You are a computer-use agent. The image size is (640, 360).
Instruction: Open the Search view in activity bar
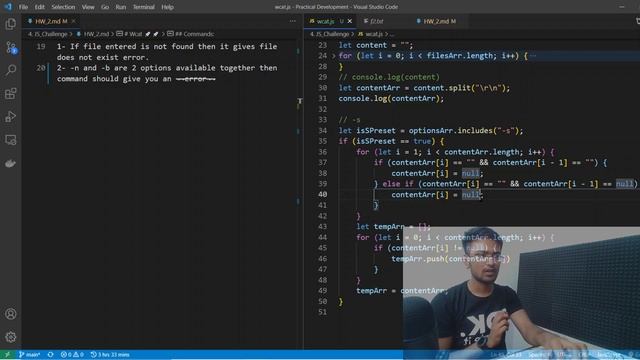11,70
